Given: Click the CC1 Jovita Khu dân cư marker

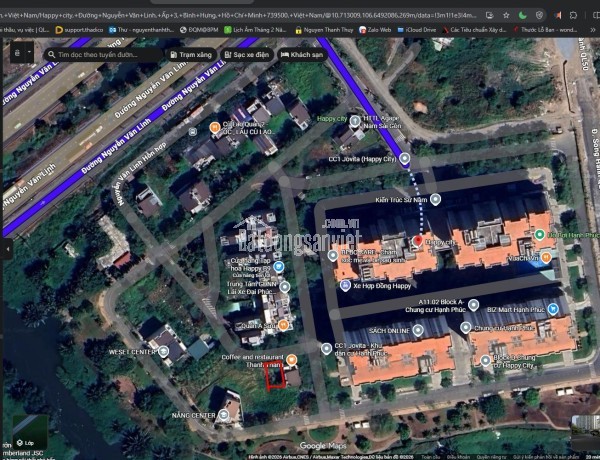Looking at the screenshot, I should (326, 348).
